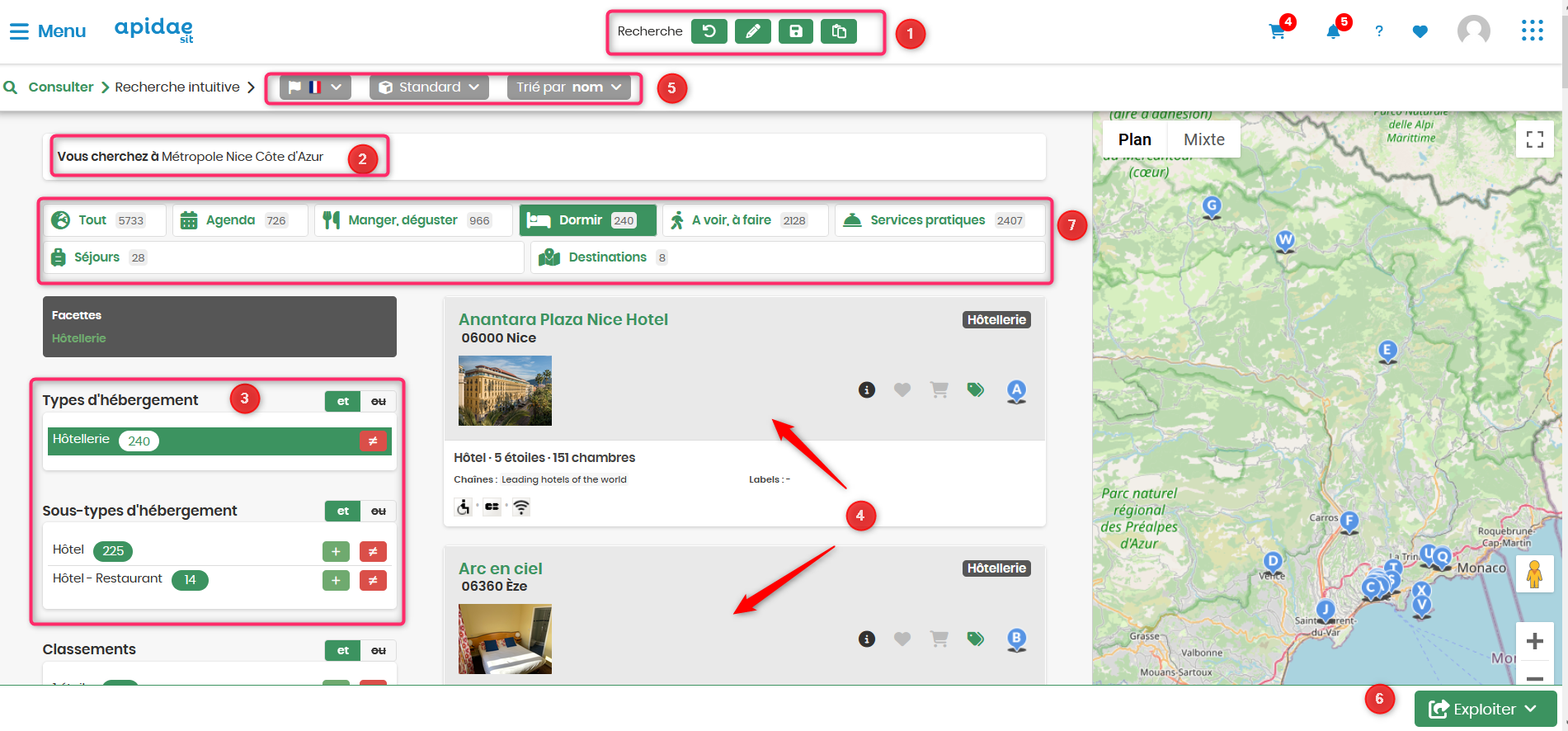Go to Consulter breadcrumb
The width and height of the screenshot is (1568, 731).
(x=61, y=87)
